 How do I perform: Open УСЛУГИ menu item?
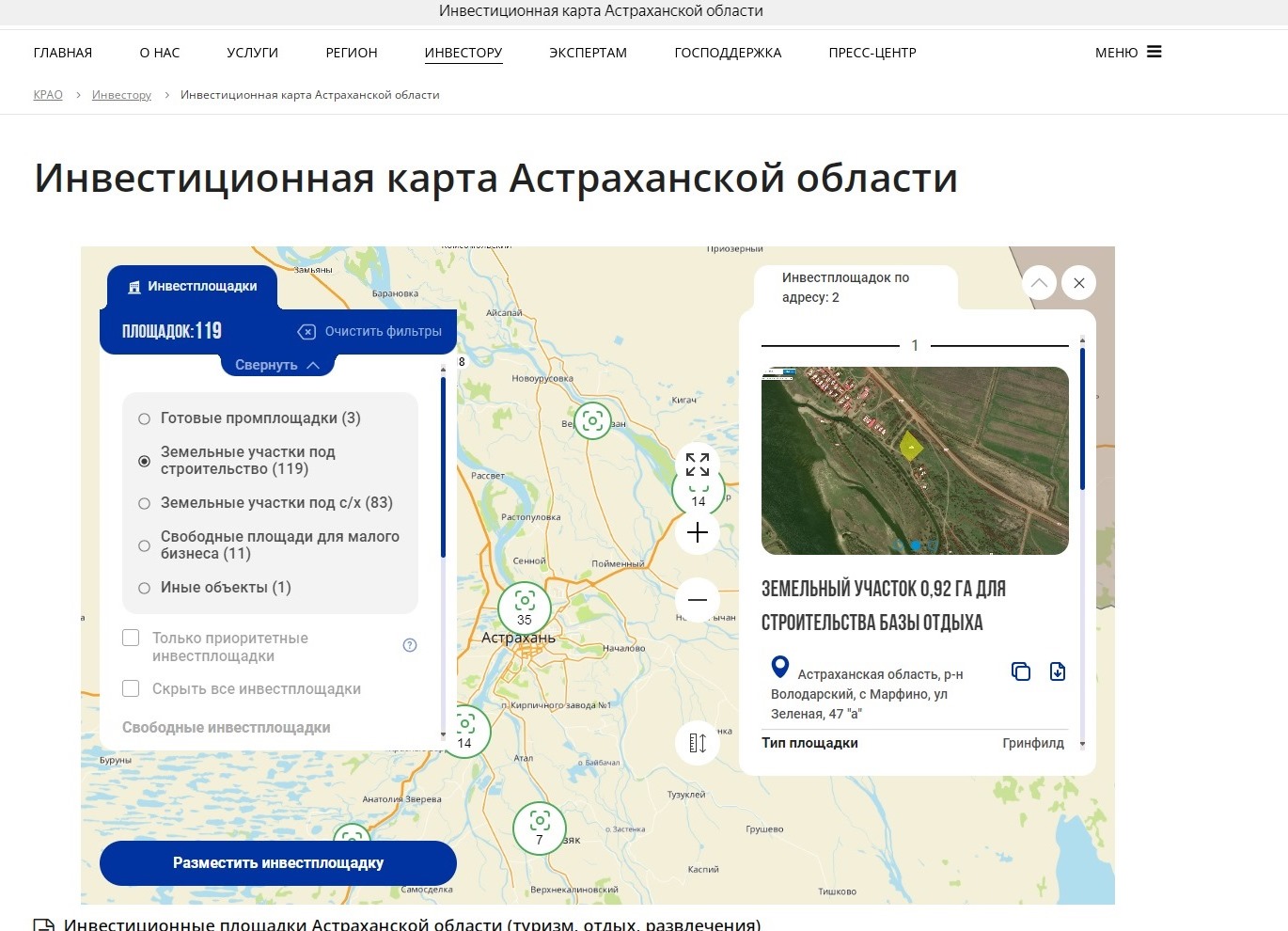point(253,53)
